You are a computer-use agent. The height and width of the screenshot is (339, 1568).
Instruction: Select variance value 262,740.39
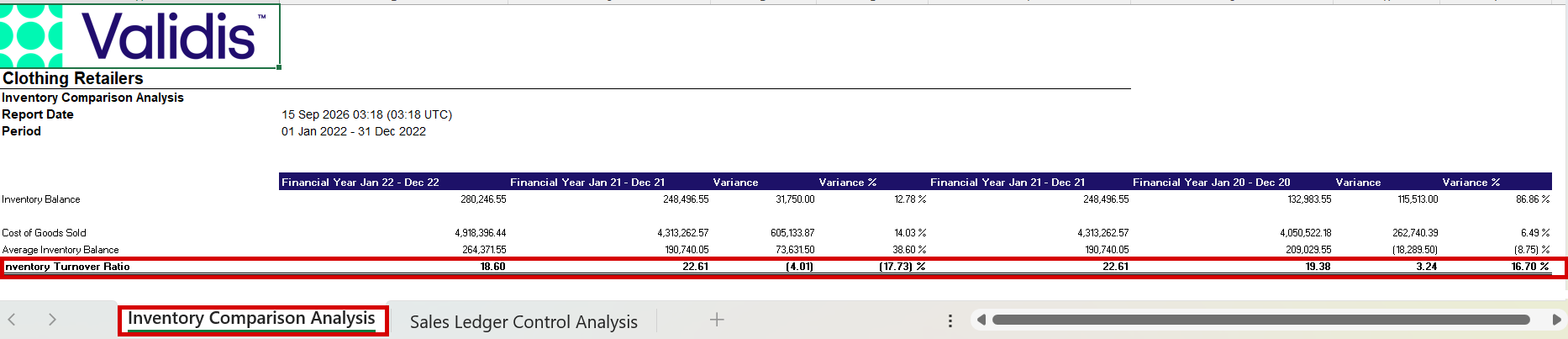(1416, 233)
